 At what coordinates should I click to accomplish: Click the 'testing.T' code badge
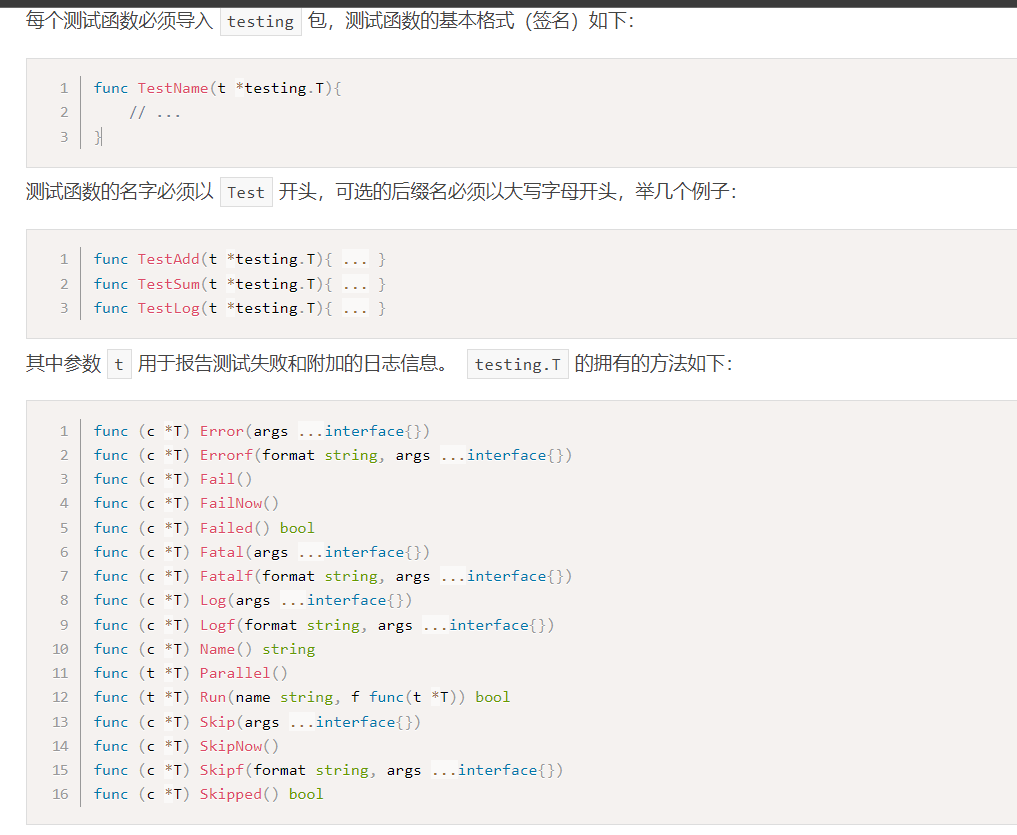[x=518, y=364]
